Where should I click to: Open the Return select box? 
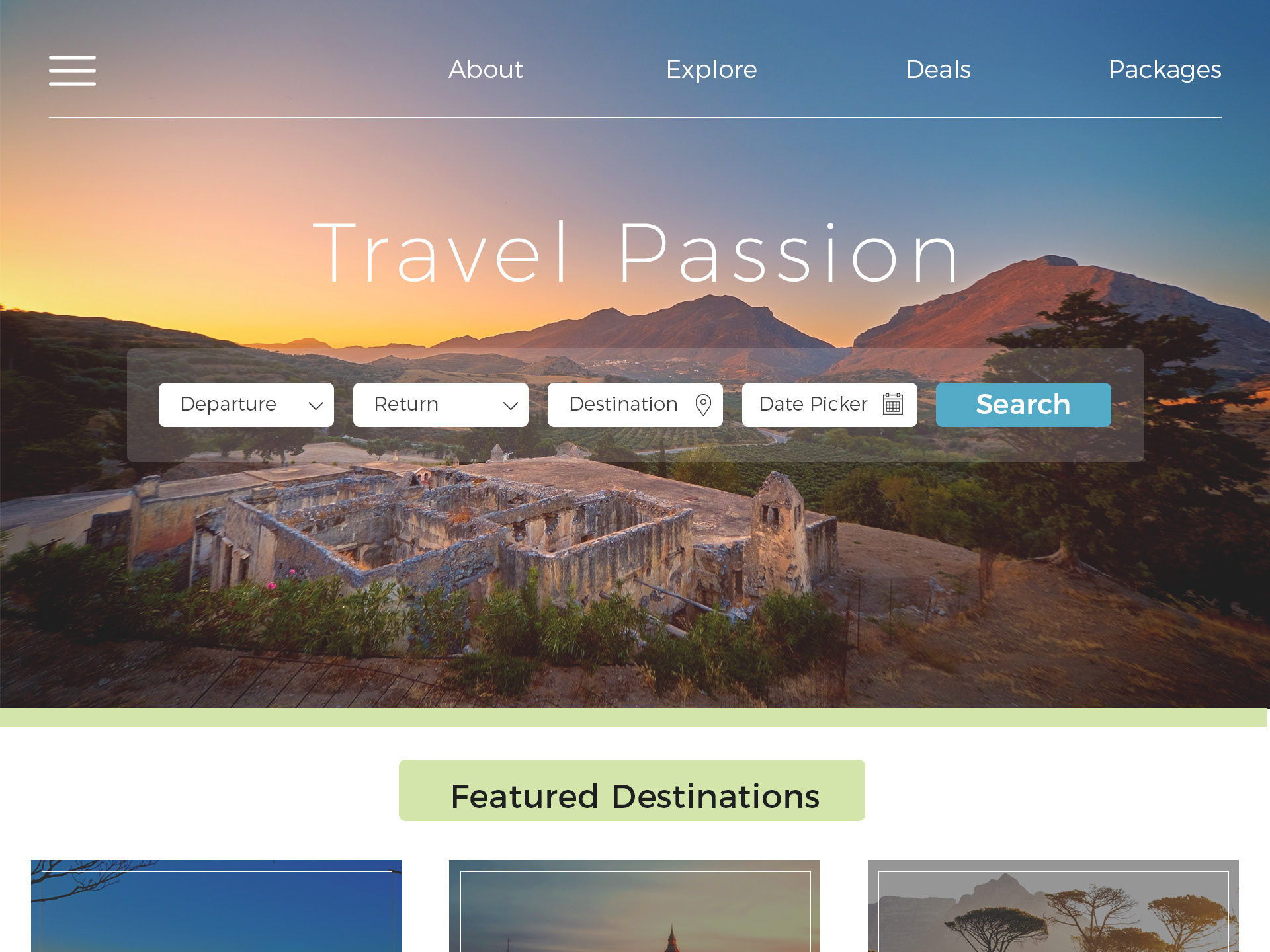click(441, 405)
